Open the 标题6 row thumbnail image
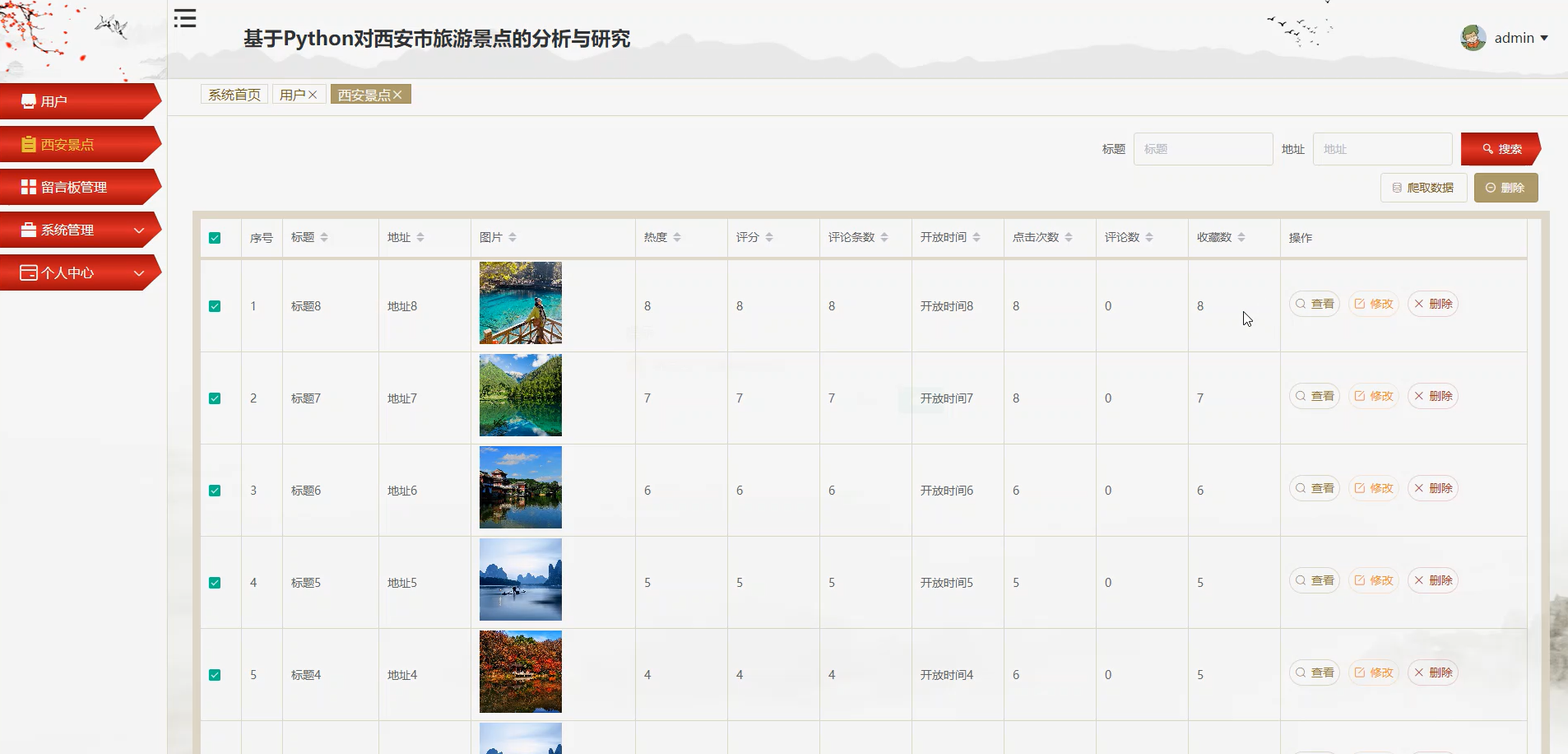Image resolution: width=1568 pixels, height=754 pixels. [x=521, y=487]
